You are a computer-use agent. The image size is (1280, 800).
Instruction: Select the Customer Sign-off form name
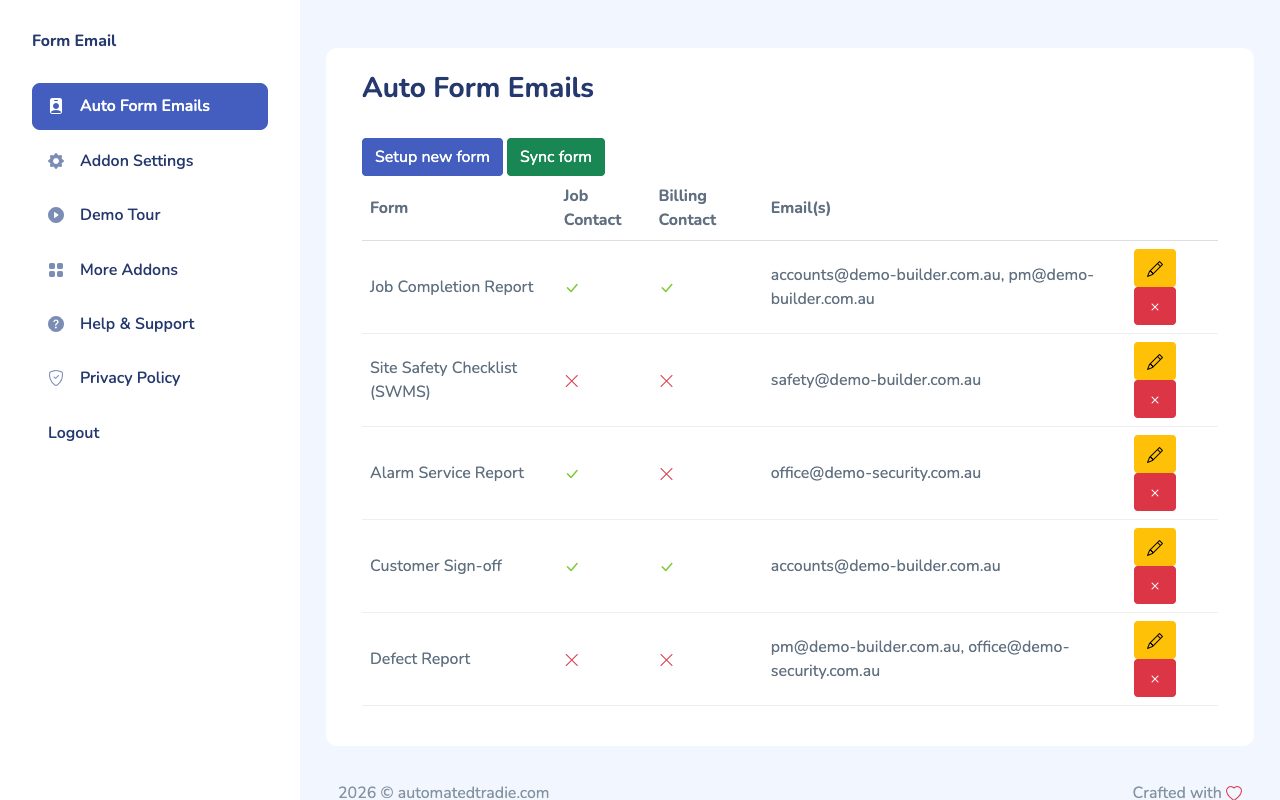436,566
